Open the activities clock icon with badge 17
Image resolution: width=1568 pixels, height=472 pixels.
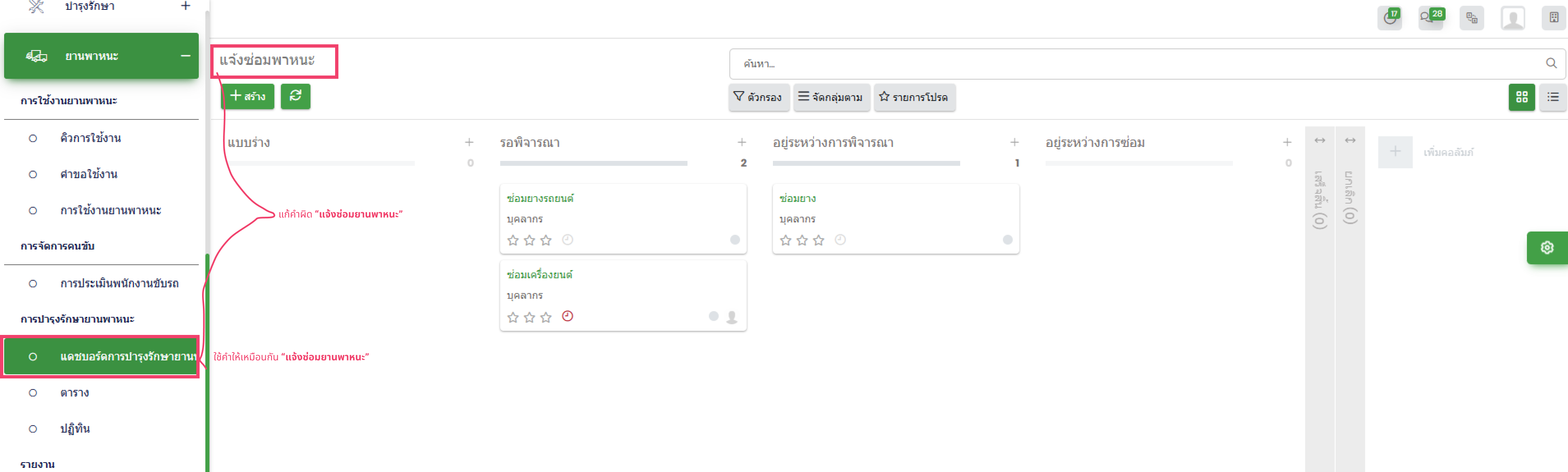point(1389,18)
